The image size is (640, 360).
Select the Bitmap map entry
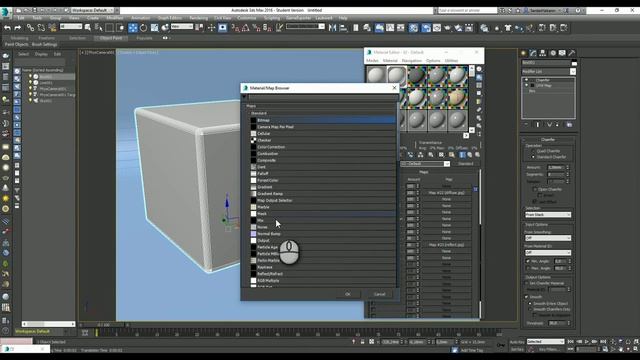click(322, 120)
